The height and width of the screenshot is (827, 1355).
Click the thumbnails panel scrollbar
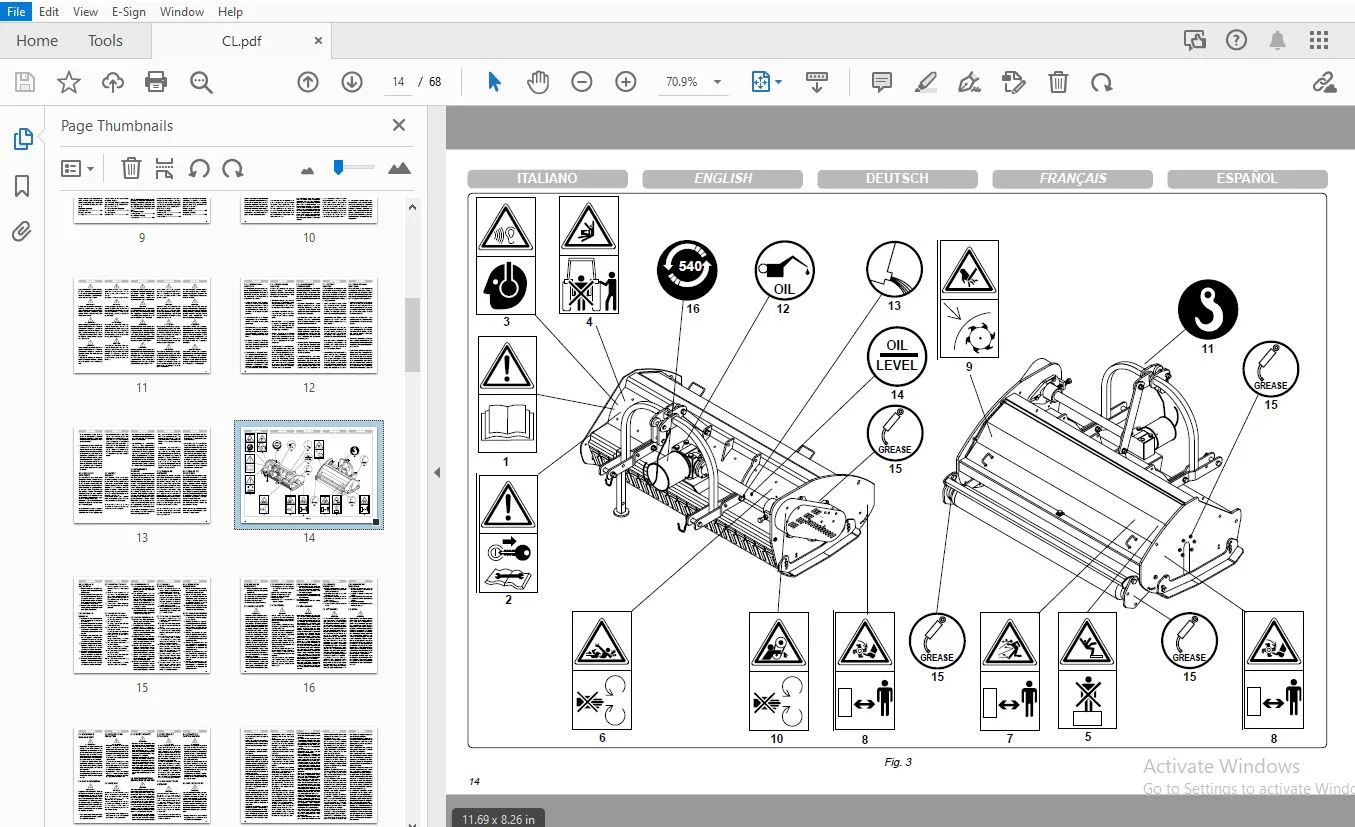click(412, 335)
